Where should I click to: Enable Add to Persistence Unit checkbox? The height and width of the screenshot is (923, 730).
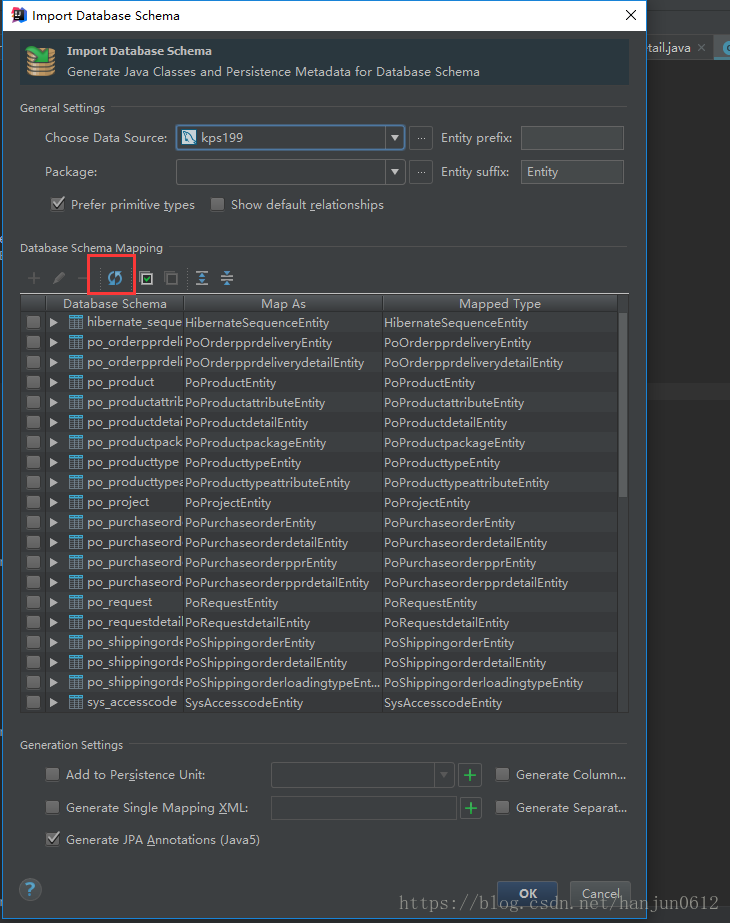(52, 774)
